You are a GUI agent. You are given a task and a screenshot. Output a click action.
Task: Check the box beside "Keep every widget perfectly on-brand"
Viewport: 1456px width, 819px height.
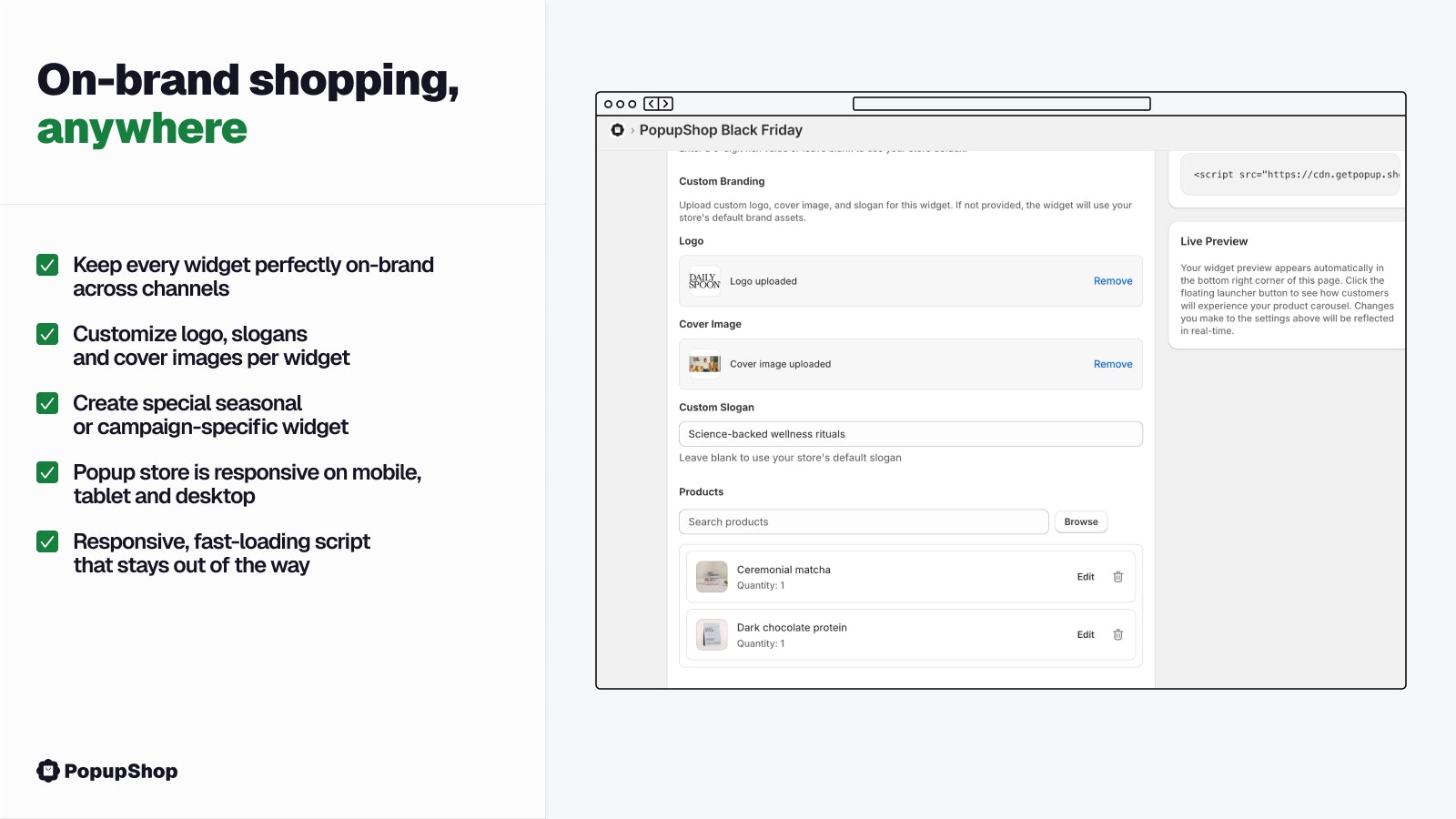click(46, 265)
